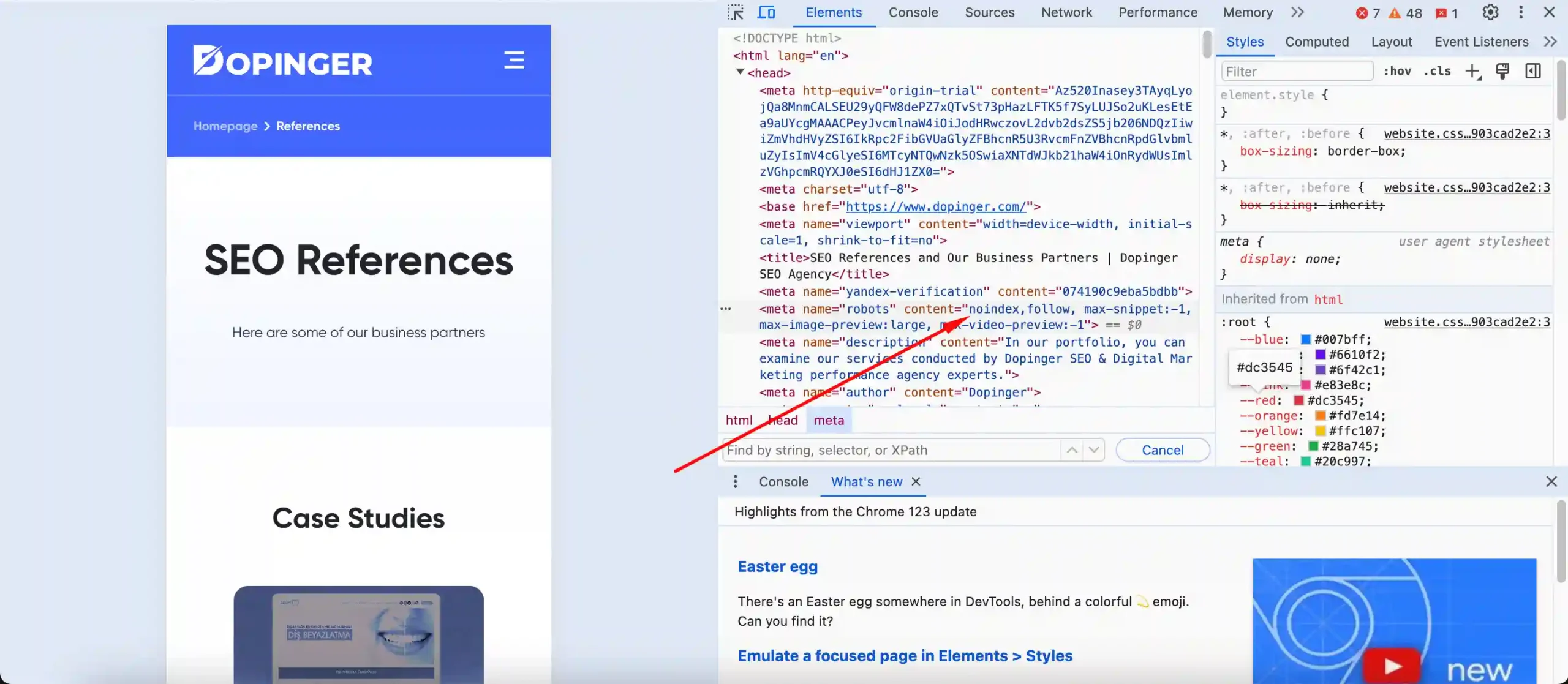Toggle :hov element state panel
1568x684 pixels.
pos(1397,71)
